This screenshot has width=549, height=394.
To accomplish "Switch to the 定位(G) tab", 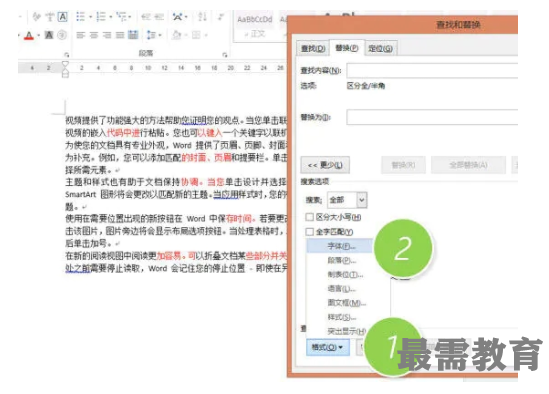I will [380, 48].
